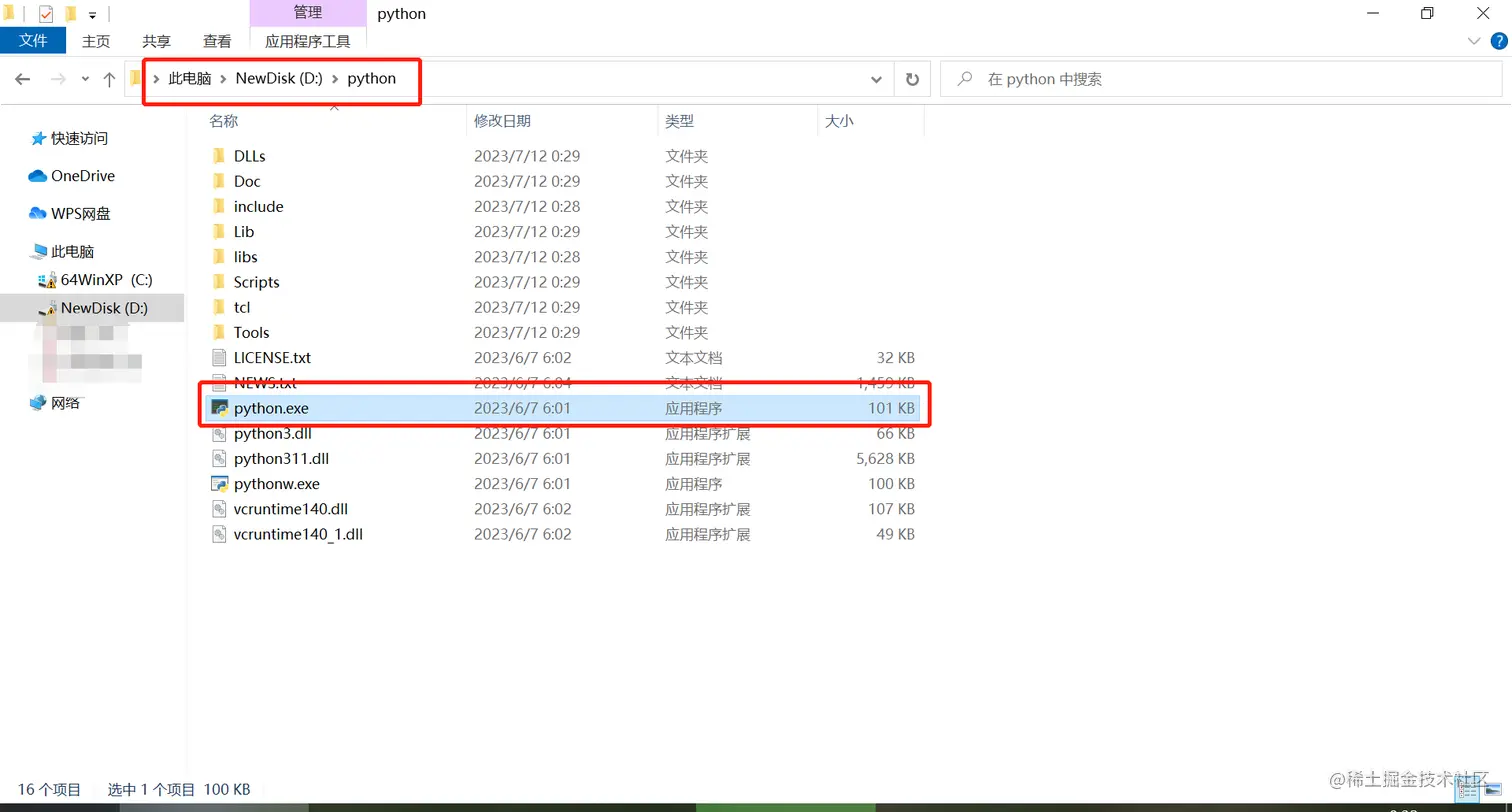Switch to large icons view in status bar

1492,789
